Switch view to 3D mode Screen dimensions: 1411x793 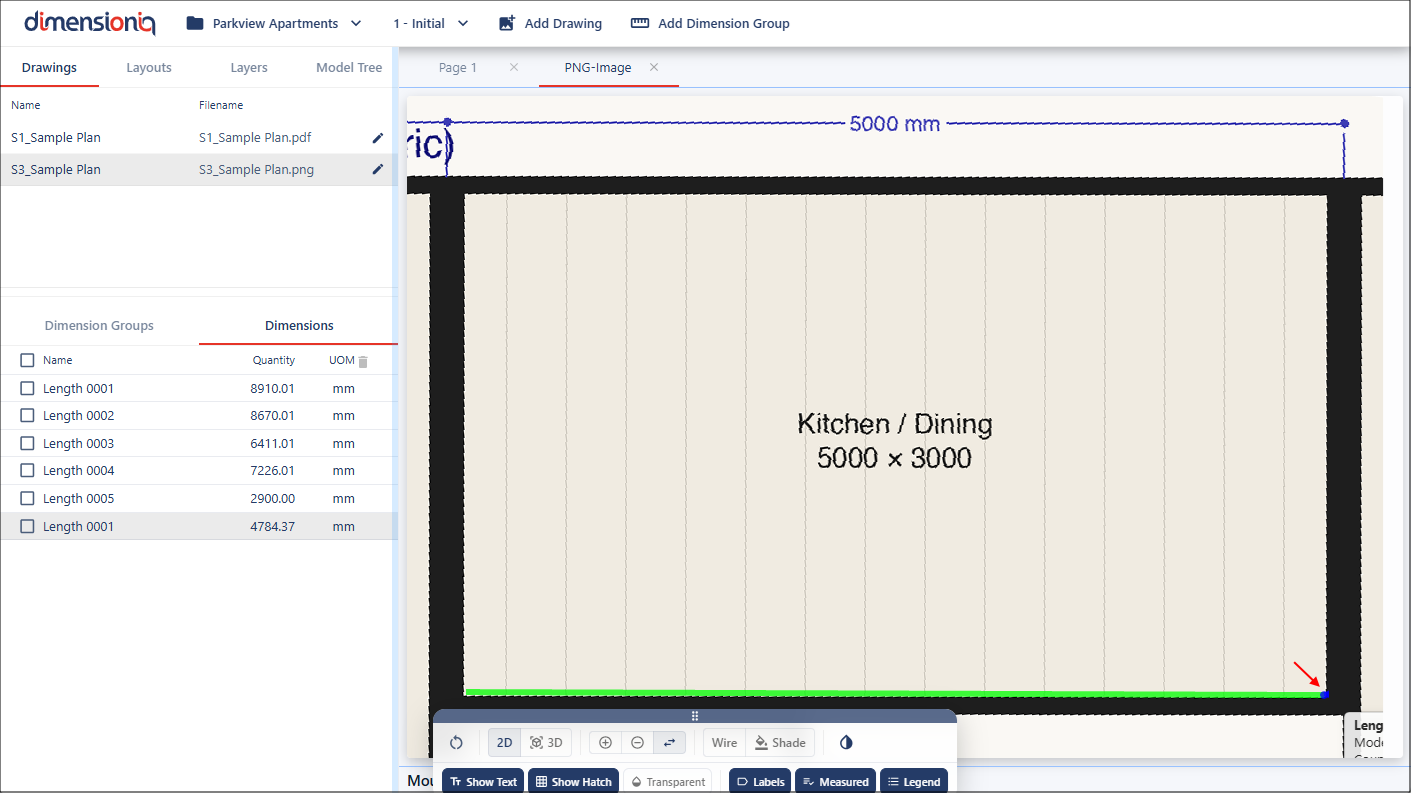pos(546,743)
